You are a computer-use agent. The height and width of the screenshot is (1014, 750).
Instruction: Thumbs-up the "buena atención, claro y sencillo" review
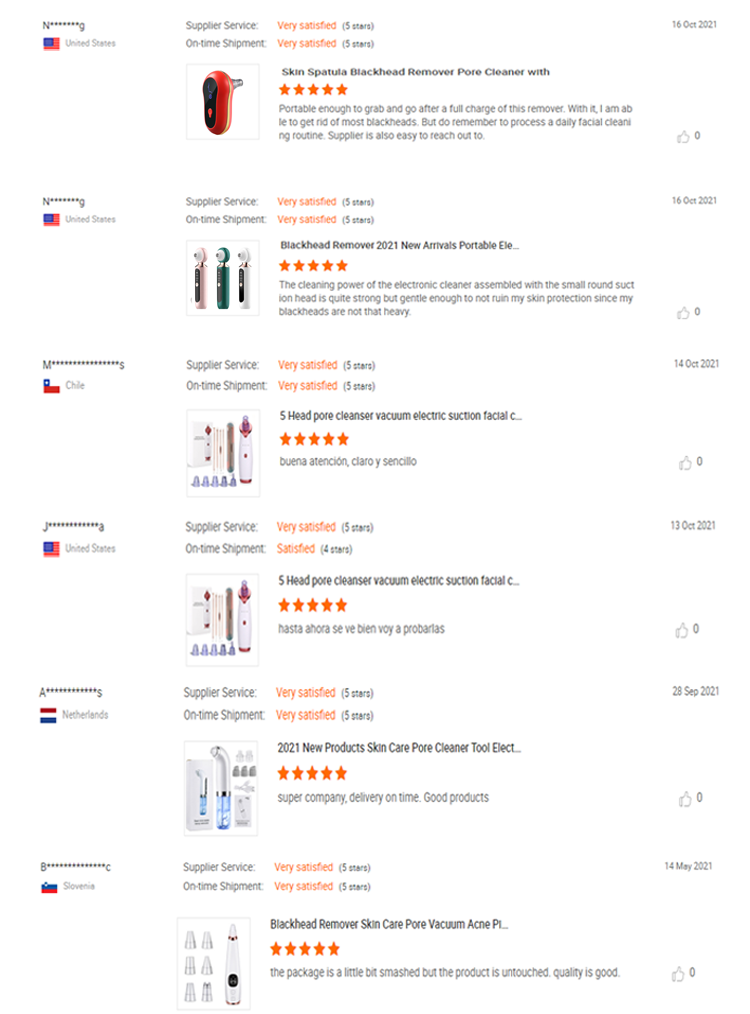[685, 463]
